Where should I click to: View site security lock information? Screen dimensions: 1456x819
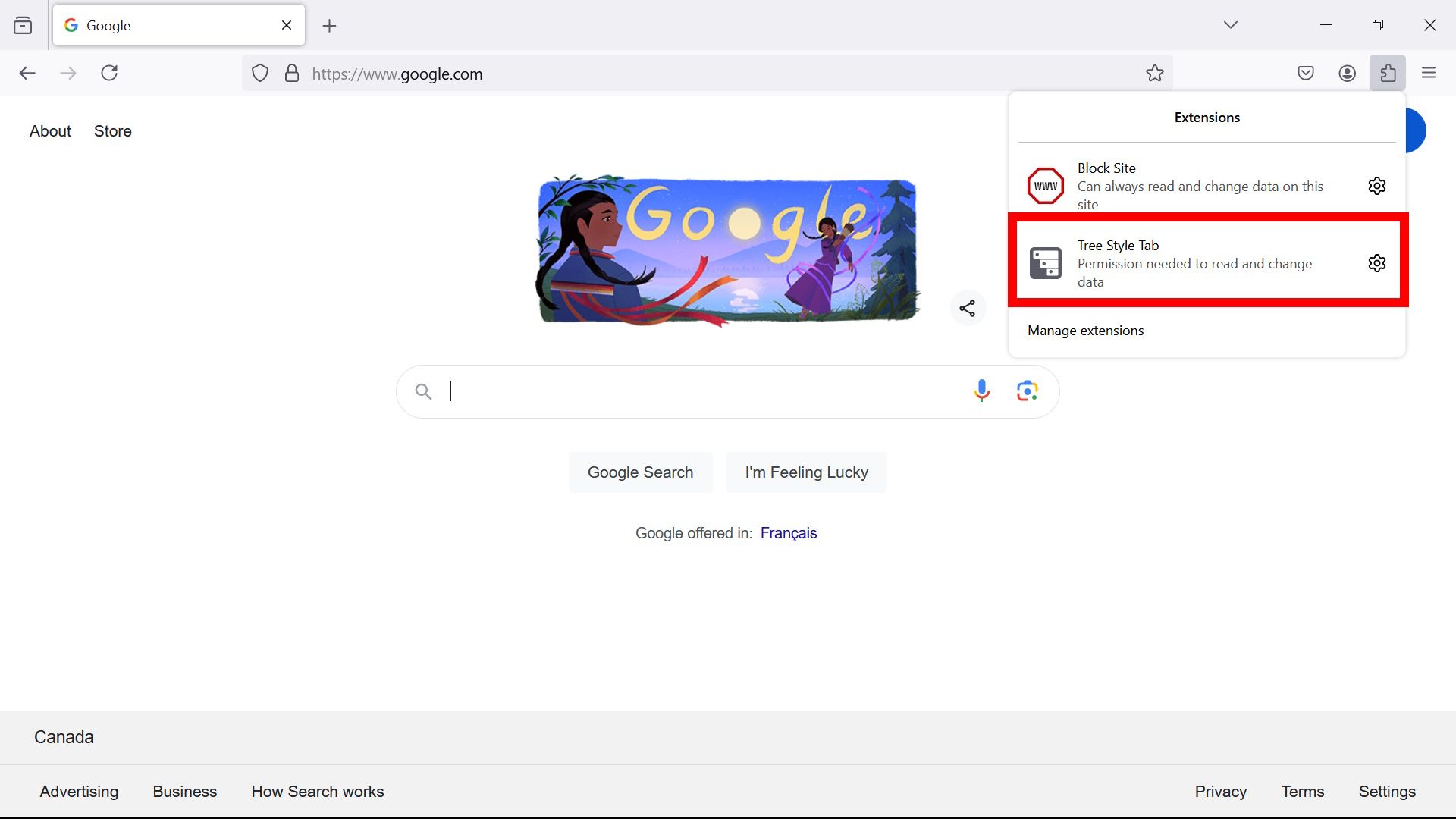(x=291, y=74)
